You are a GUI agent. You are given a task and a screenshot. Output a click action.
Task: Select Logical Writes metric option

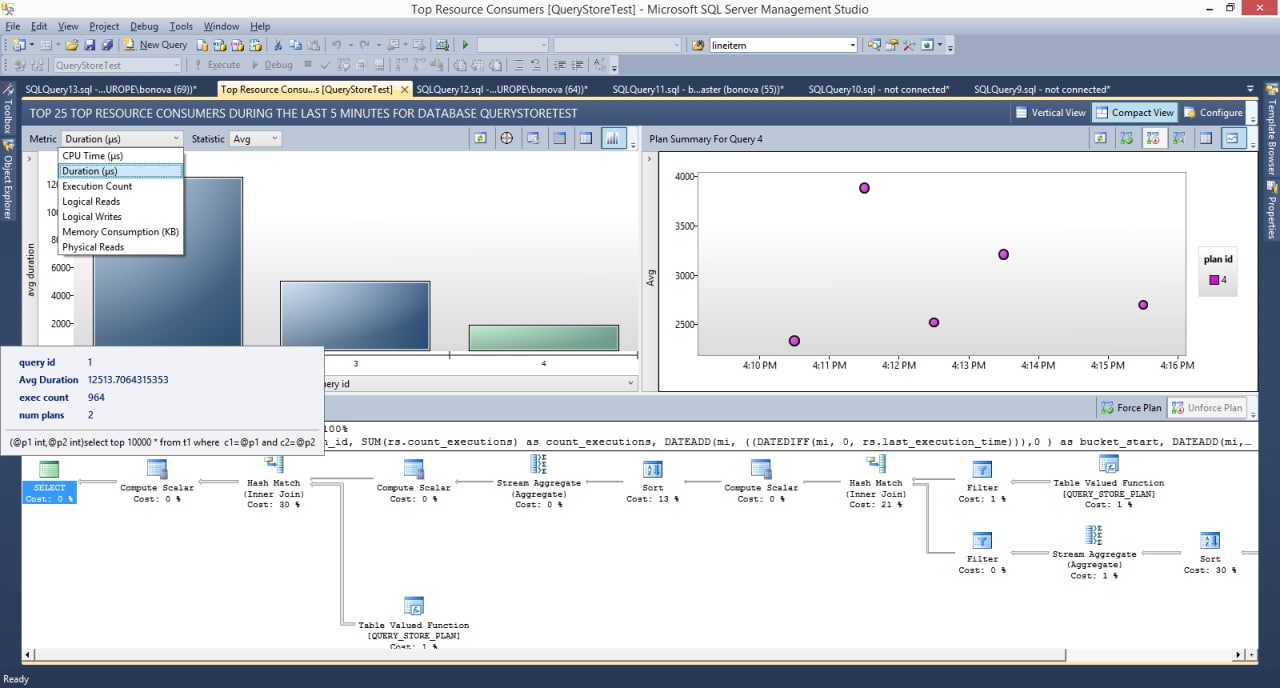tap(121, 216)
